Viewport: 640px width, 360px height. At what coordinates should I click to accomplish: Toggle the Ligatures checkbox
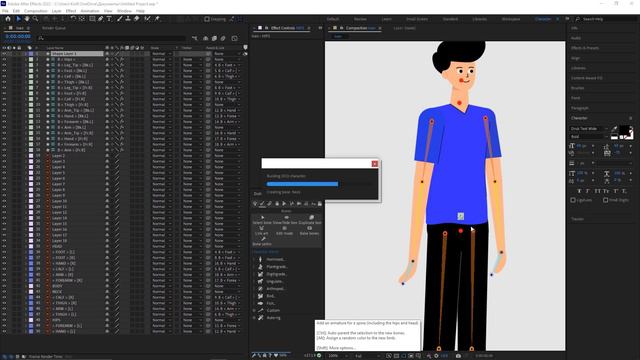[573, 200]
